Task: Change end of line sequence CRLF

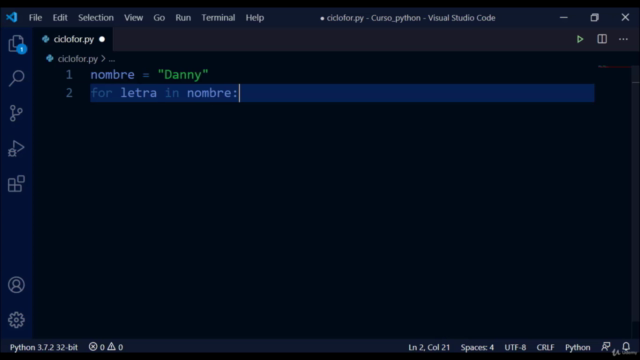Action: pos(545,347)
